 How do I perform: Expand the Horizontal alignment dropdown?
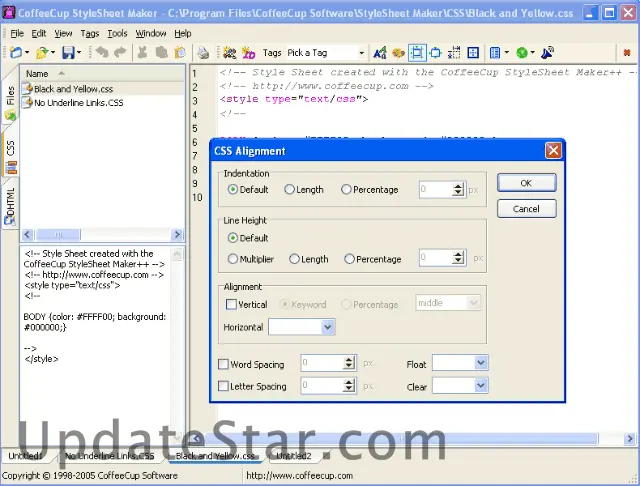[327, 327]
